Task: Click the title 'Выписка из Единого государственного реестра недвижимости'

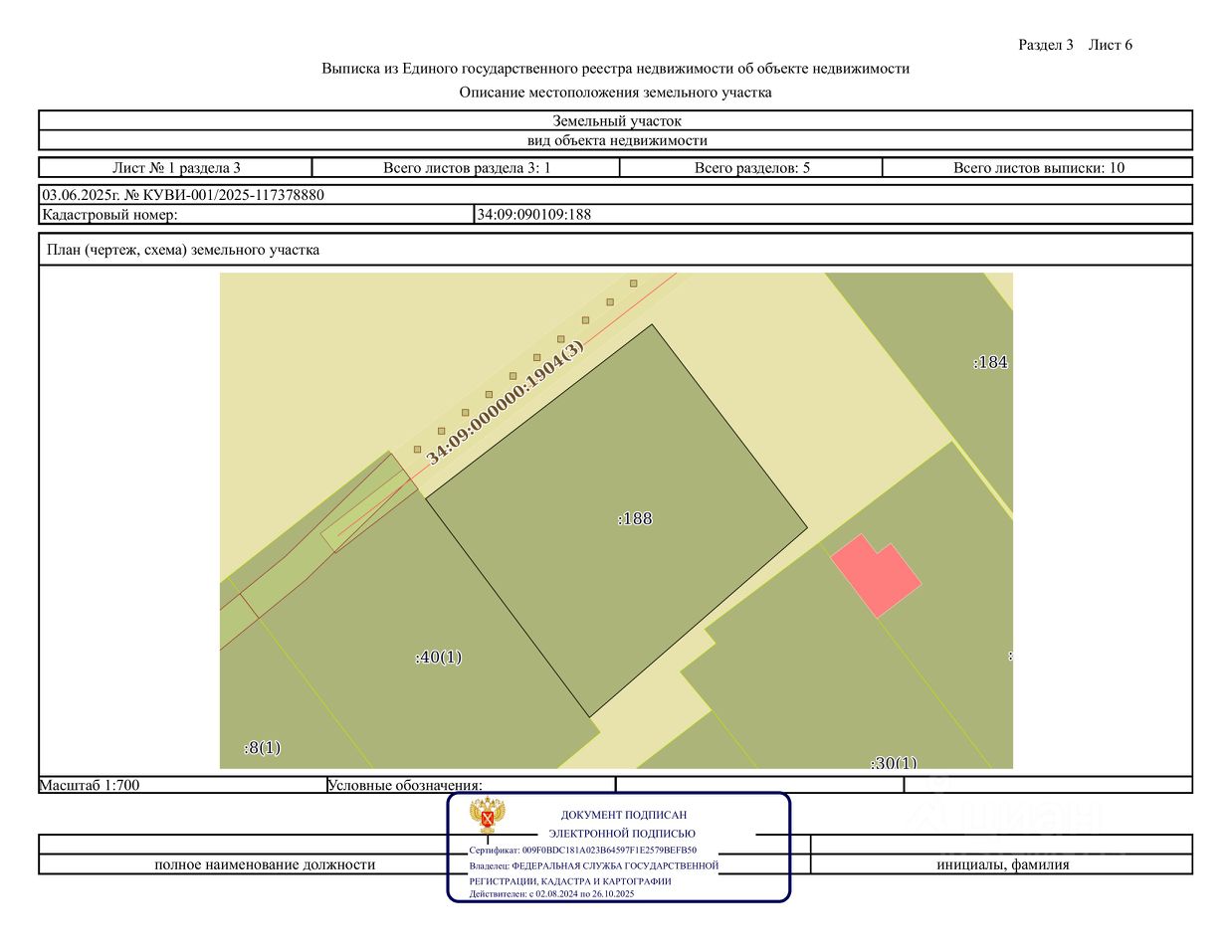Action: (615, 69)
